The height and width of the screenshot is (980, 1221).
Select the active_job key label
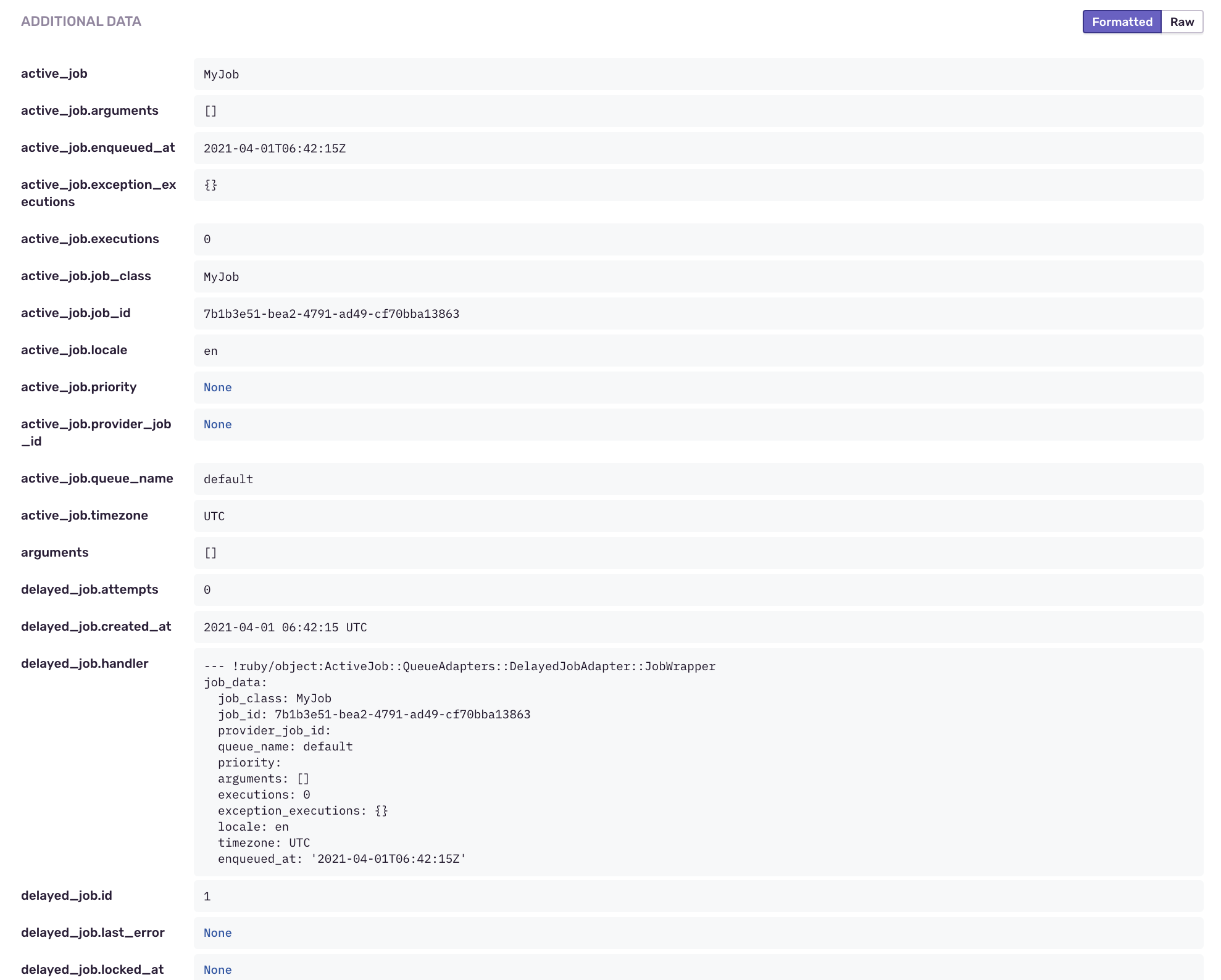[x=54, y=73]
